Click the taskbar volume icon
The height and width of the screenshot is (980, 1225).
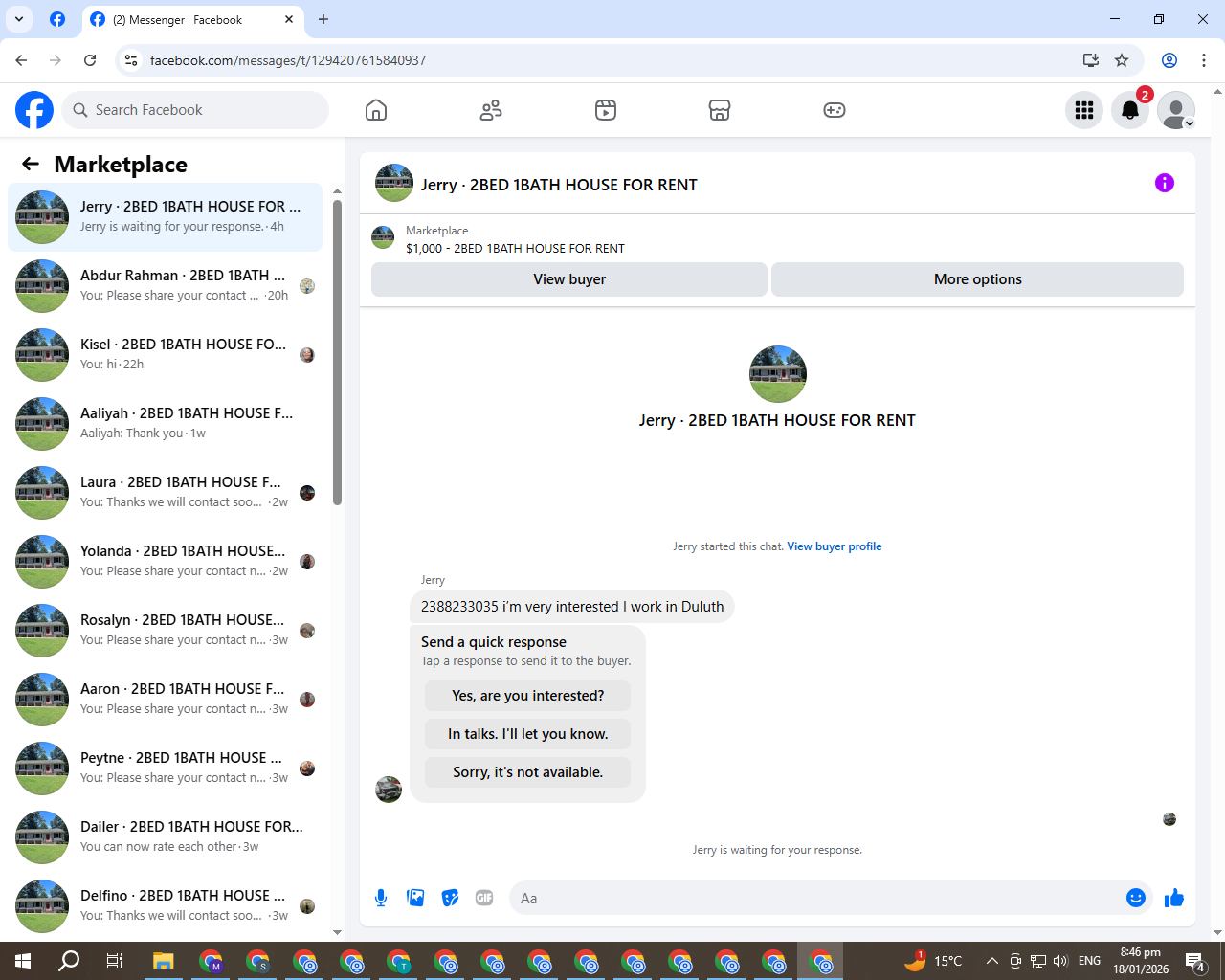pos(1060,961)
